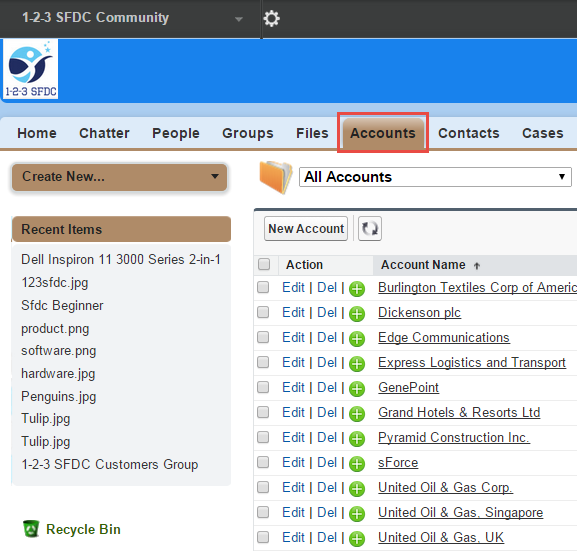
Task: Click green plus for GenePoint
Action: tap(357, 389)
